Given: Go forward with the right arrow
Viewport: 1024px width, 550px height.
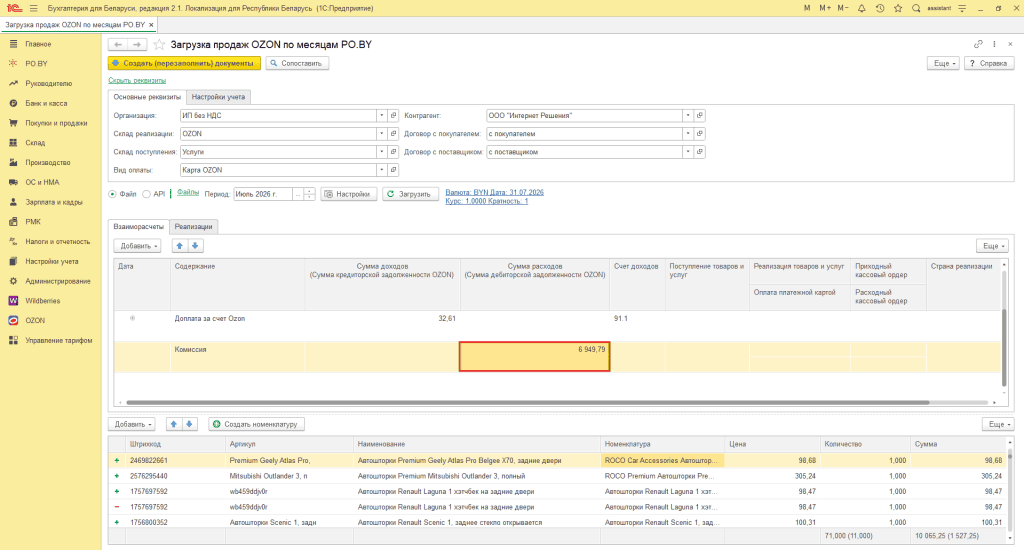Looking at the screenshot, I should pyautogui.click(x=136, y=44).
